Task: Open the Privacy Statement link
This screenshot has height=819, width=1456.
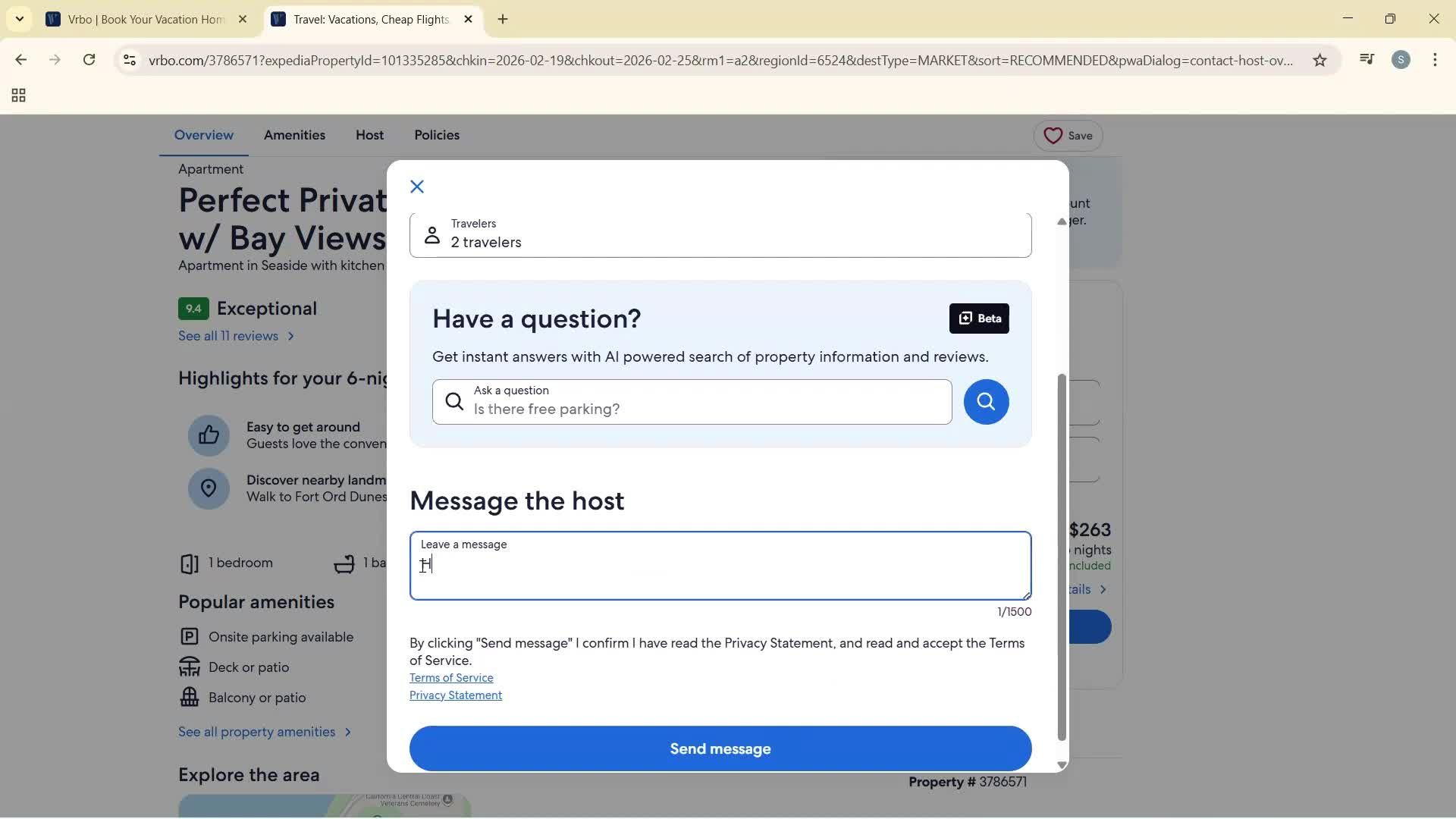Action: pyautogui.click(x=456, y=695)
